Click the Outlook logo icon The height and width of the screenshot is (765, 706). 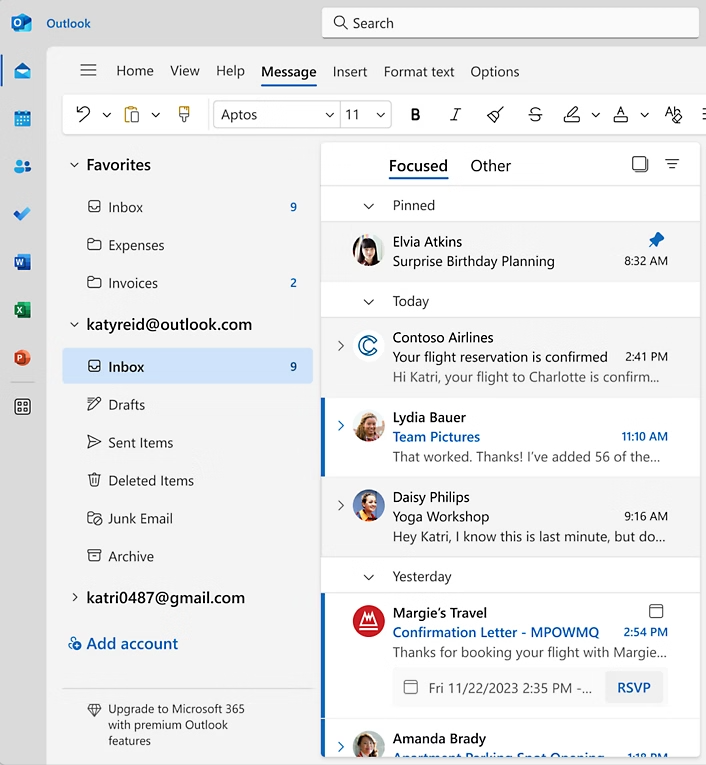point(21,23)
